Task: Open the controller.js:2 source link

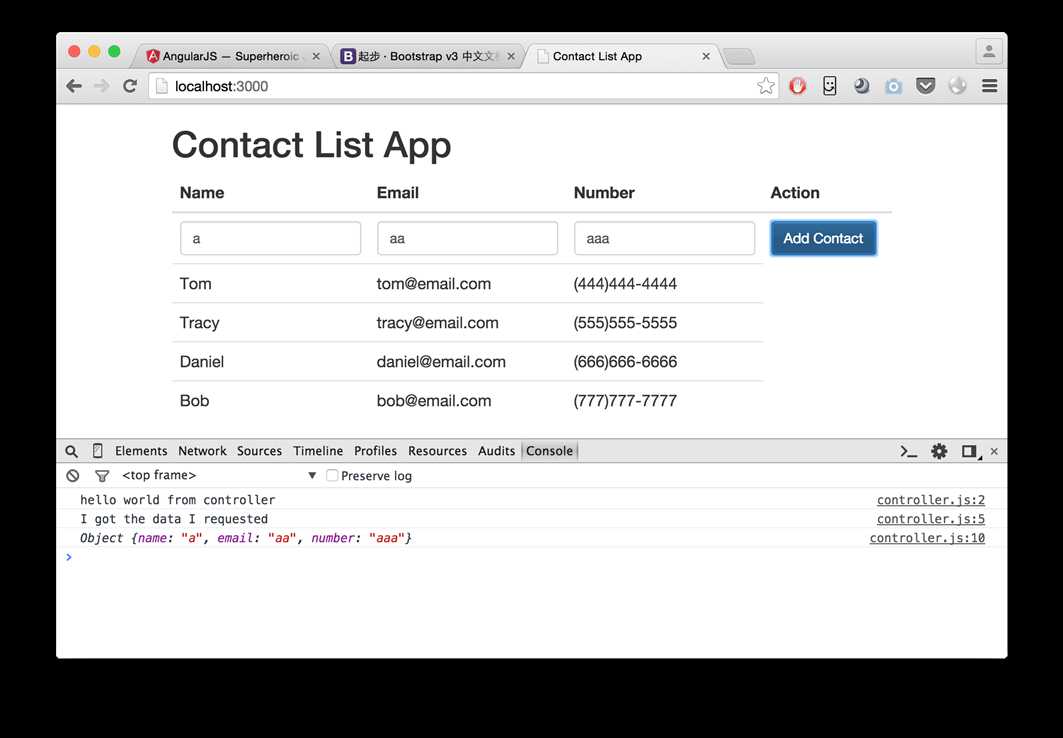Action: click(x=930, y=500)
